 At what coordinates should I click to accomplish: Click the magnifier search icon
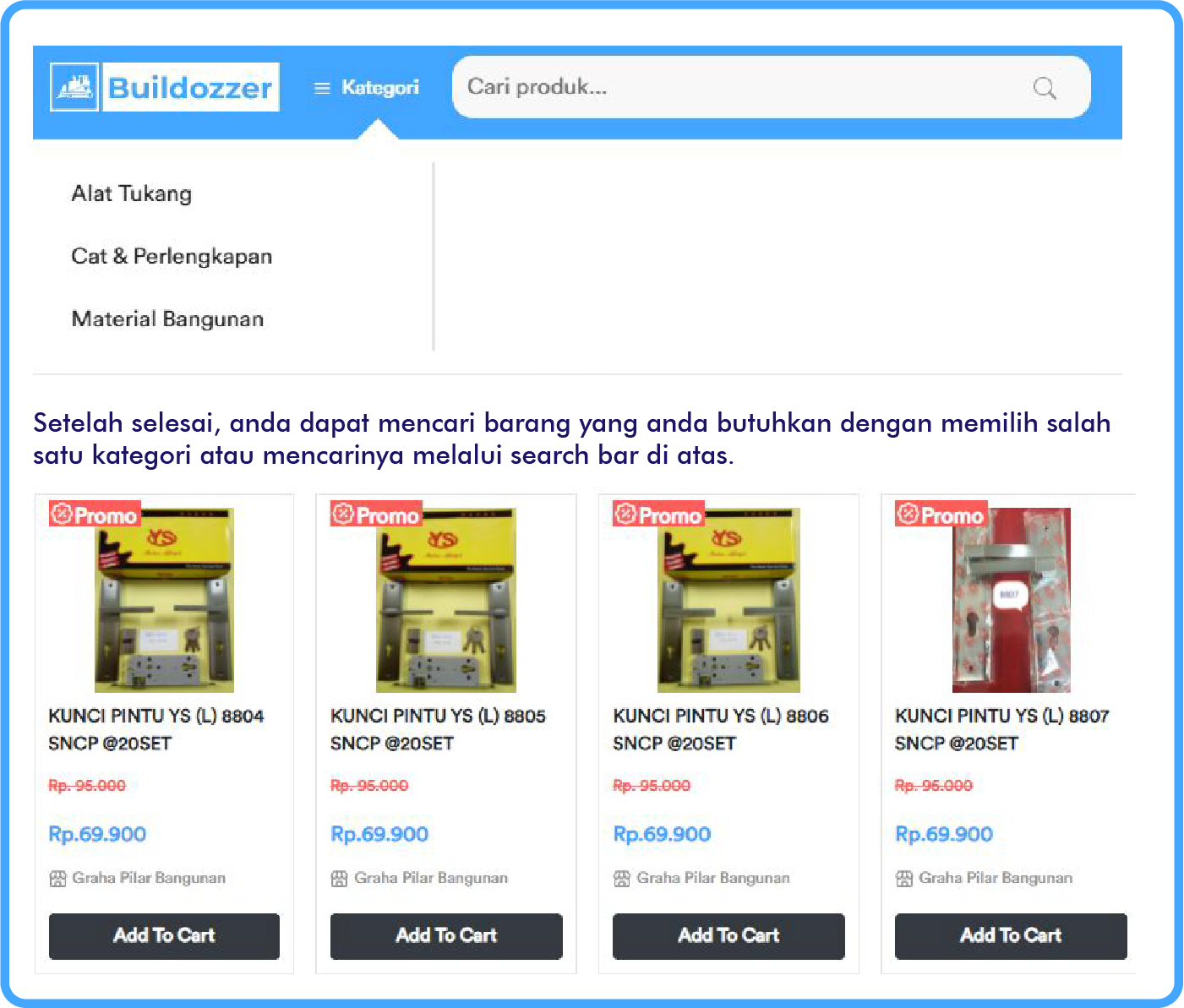tap(1045, 88)
